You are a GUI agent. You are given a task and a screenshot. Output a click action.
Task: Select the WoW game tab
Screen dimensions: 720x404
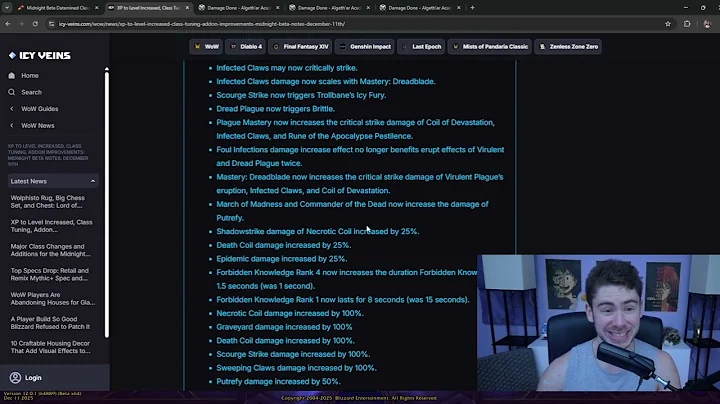pyautogui.click(x=206, y=46)
